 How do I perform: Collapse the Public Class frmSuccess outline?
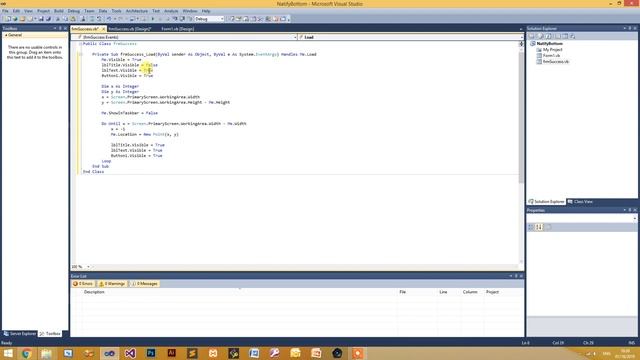[80, 44]
